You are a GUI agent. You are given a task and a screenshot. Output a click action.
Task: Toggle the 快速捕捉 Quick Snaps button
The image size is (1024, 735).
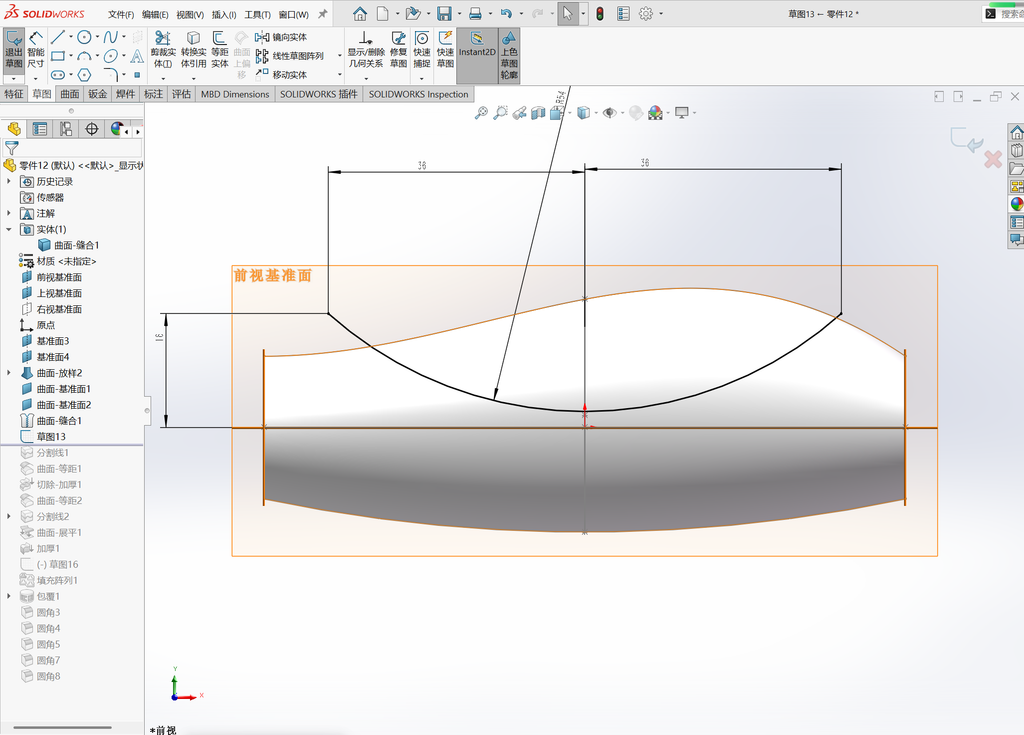422,50
